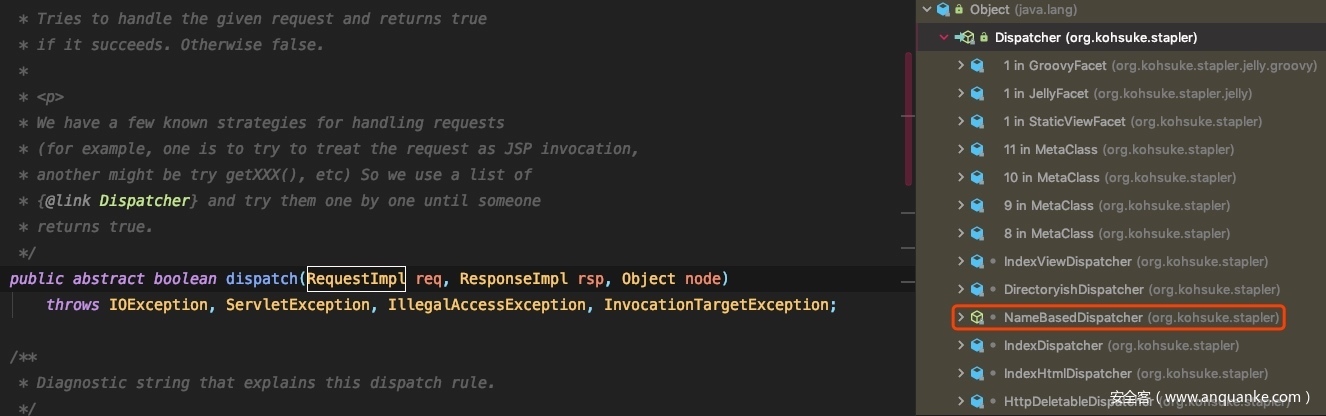Click the GroovyFacet anonymous class icon

978,65
